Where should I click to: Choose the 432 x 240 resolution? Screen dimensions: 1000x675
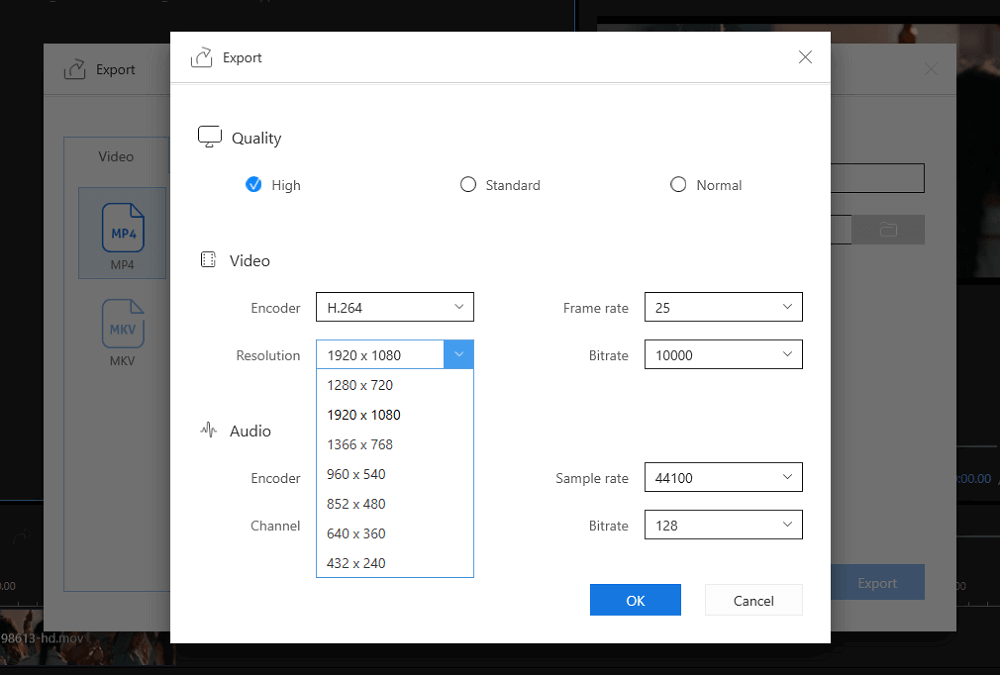356,563
